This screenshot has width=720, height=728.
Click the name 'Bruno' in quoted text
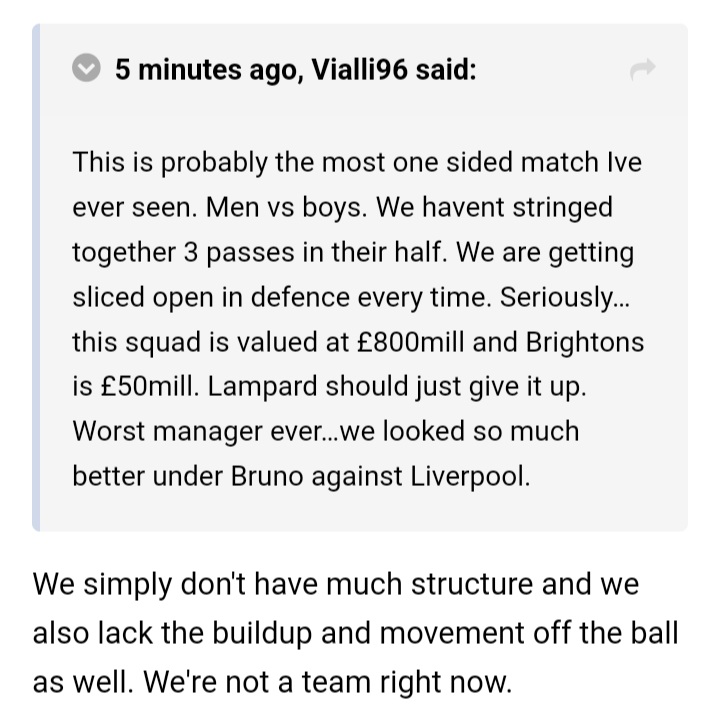(267, 476)
